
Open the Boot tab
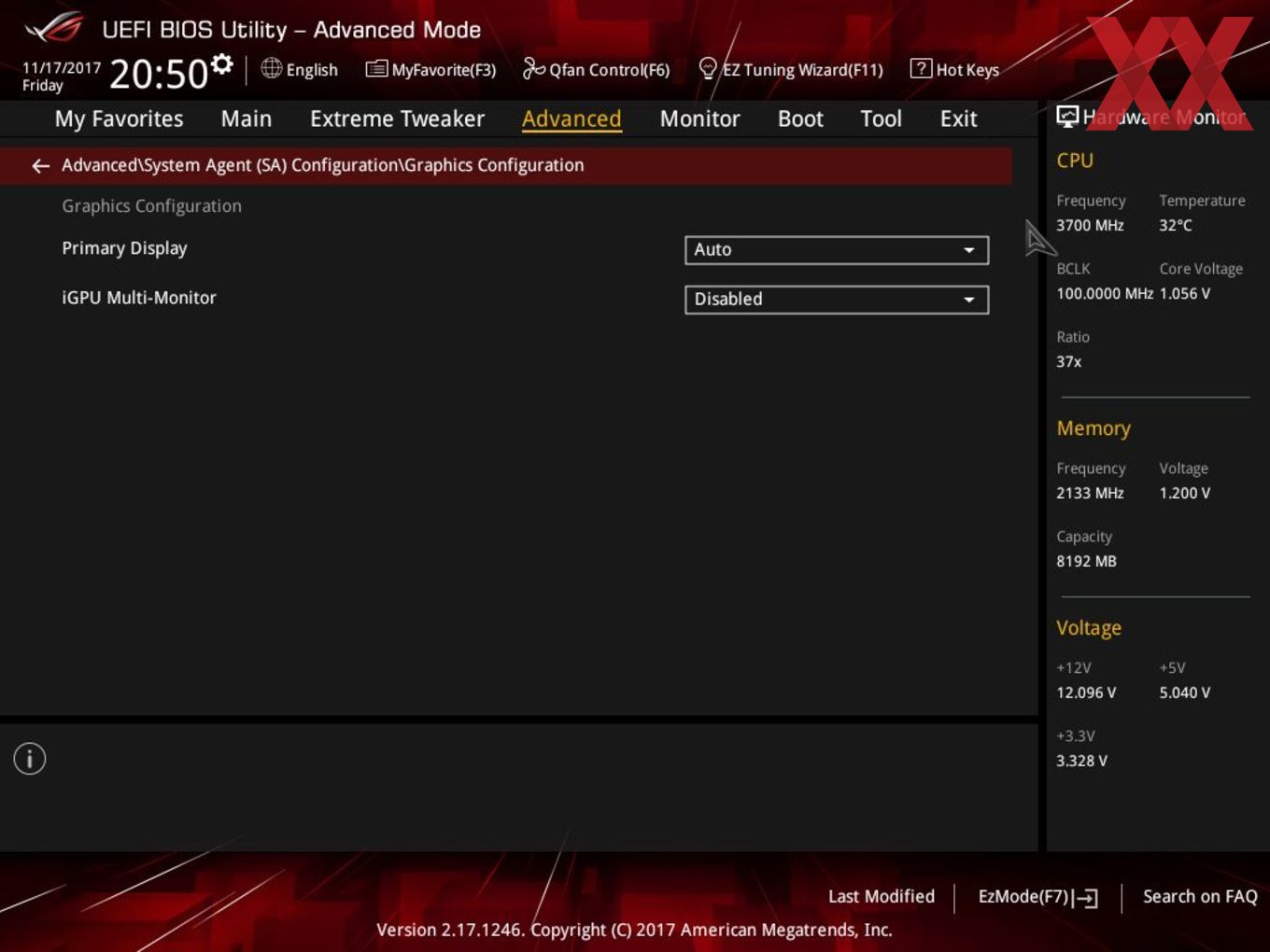coord(800,119)
